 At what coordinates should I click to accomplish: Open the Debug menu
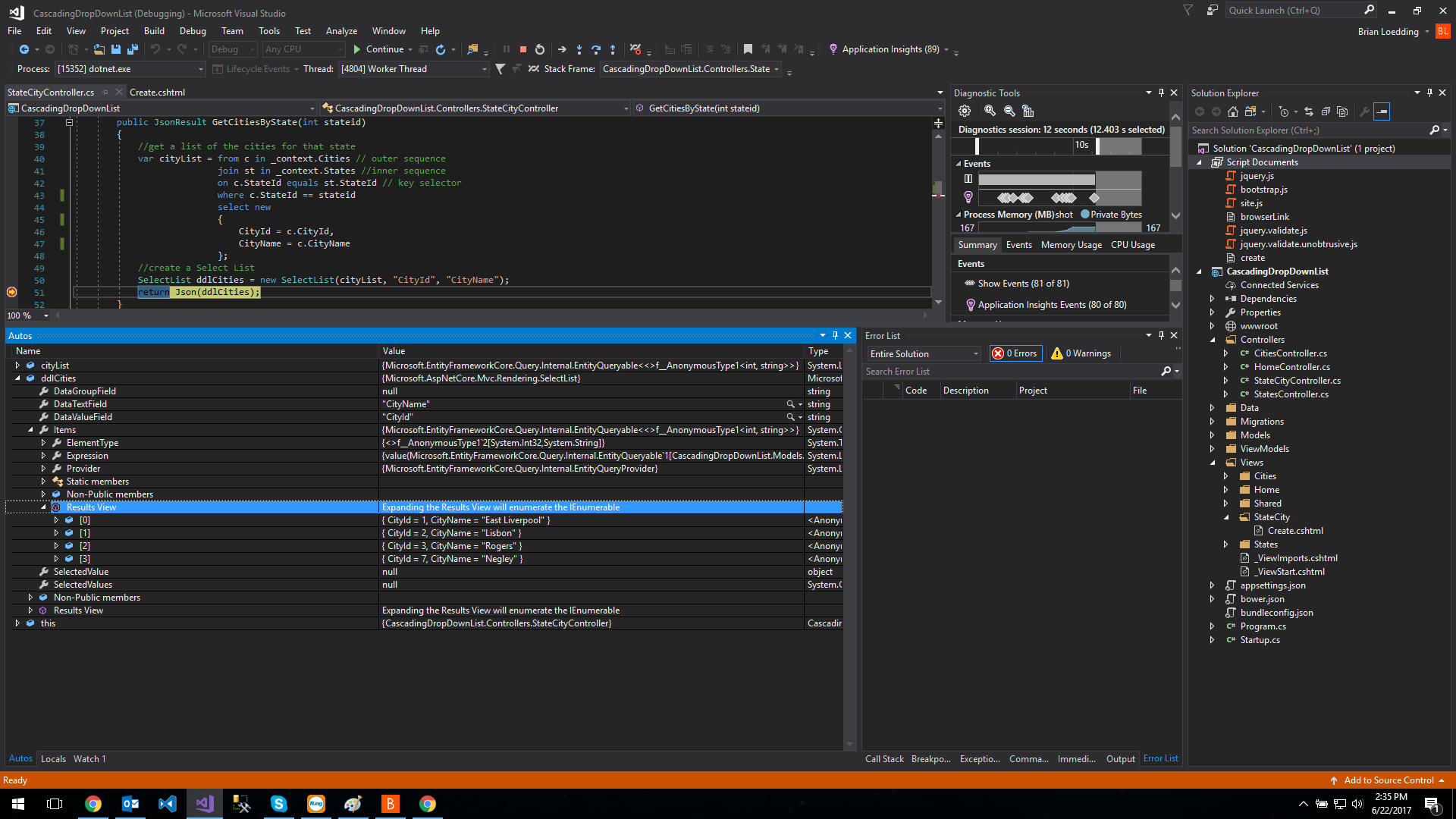193,31
